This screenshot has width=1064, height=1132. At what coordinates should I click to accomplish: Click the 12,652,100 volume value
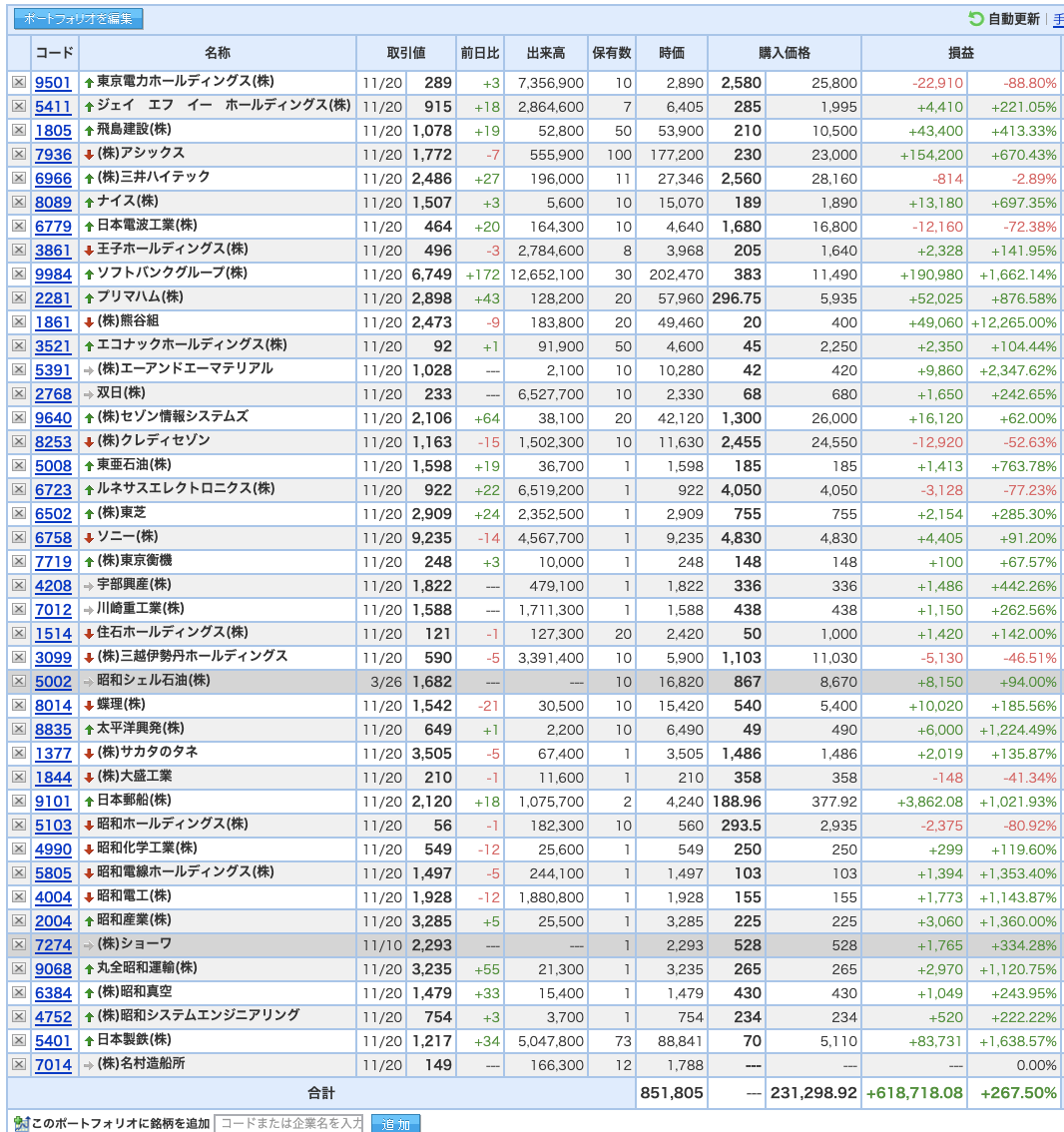point(546,276)
